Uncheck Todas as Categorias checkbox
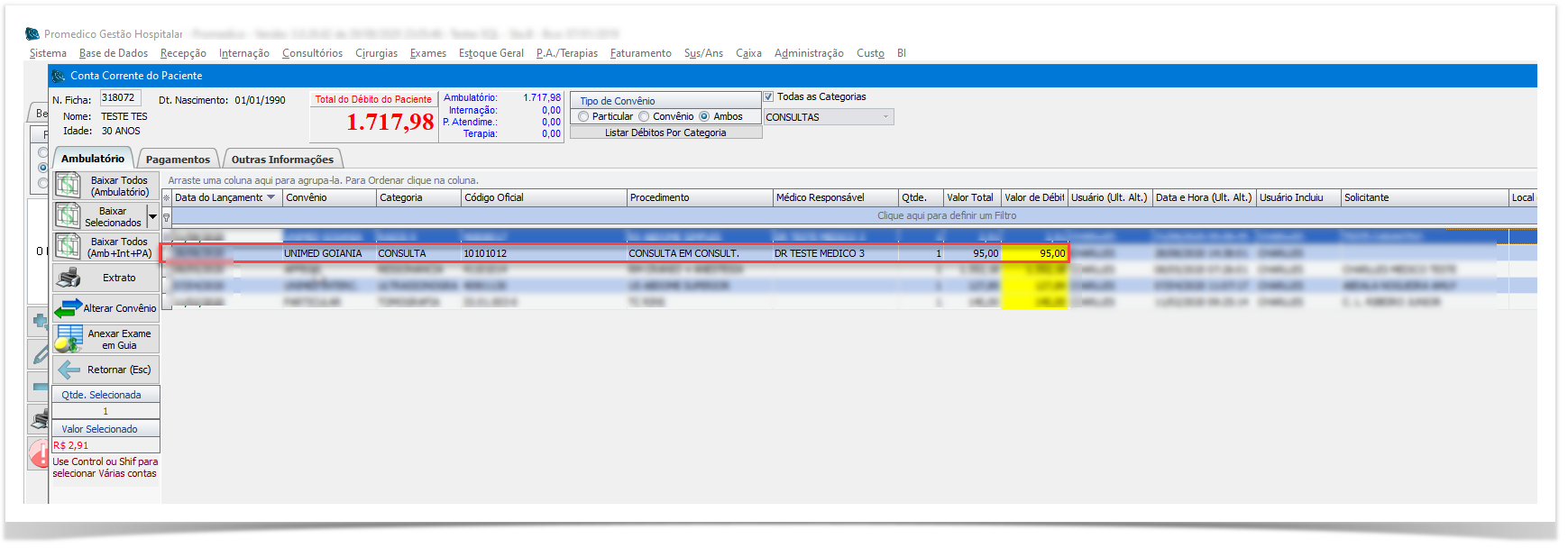This screenshot has width=1568, height=548. pos(769,96)
